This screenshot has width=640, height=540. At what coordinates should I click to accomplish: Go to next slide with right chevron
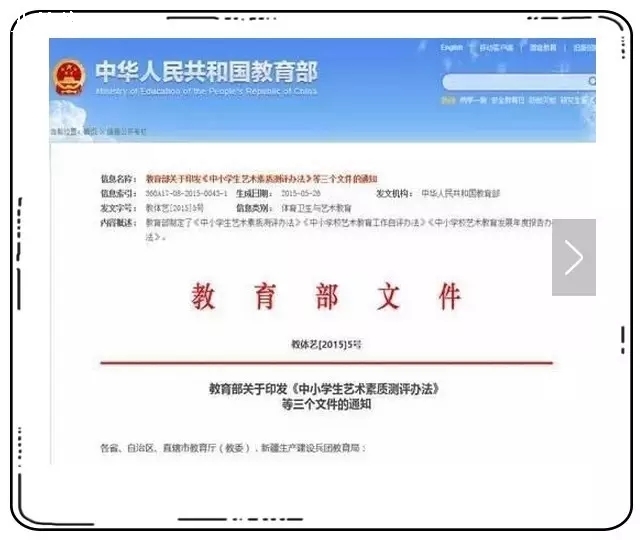tap(574, 257)
